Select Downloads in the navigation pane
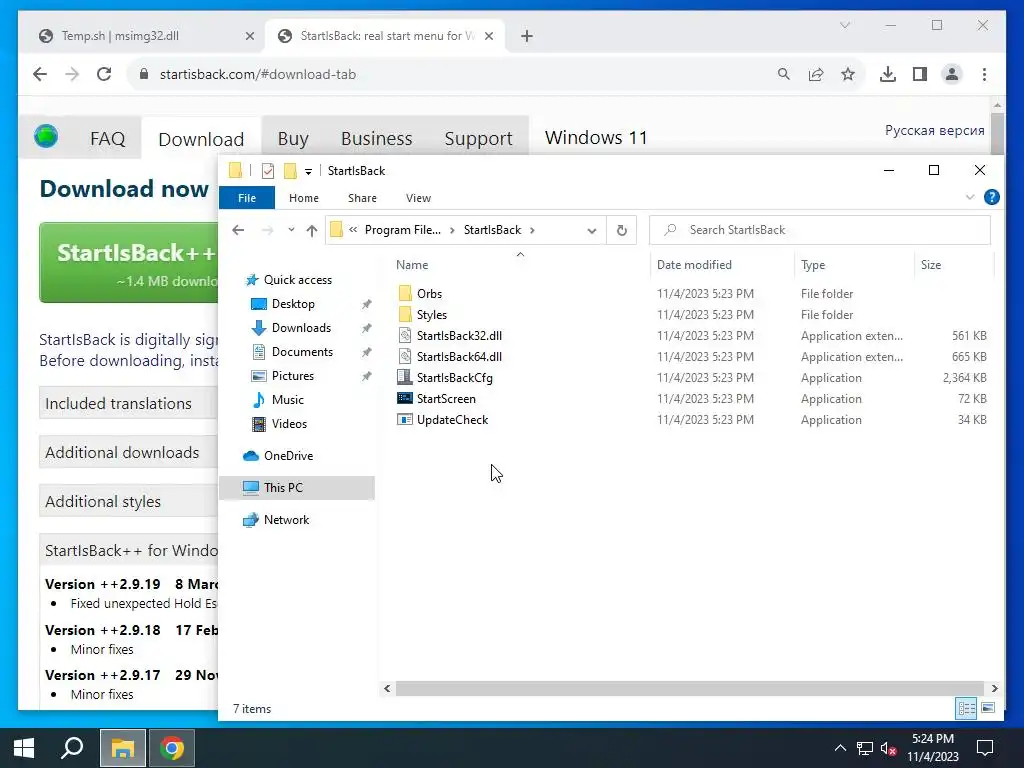This screenshot has height=768, width=1024. point(301,328)
